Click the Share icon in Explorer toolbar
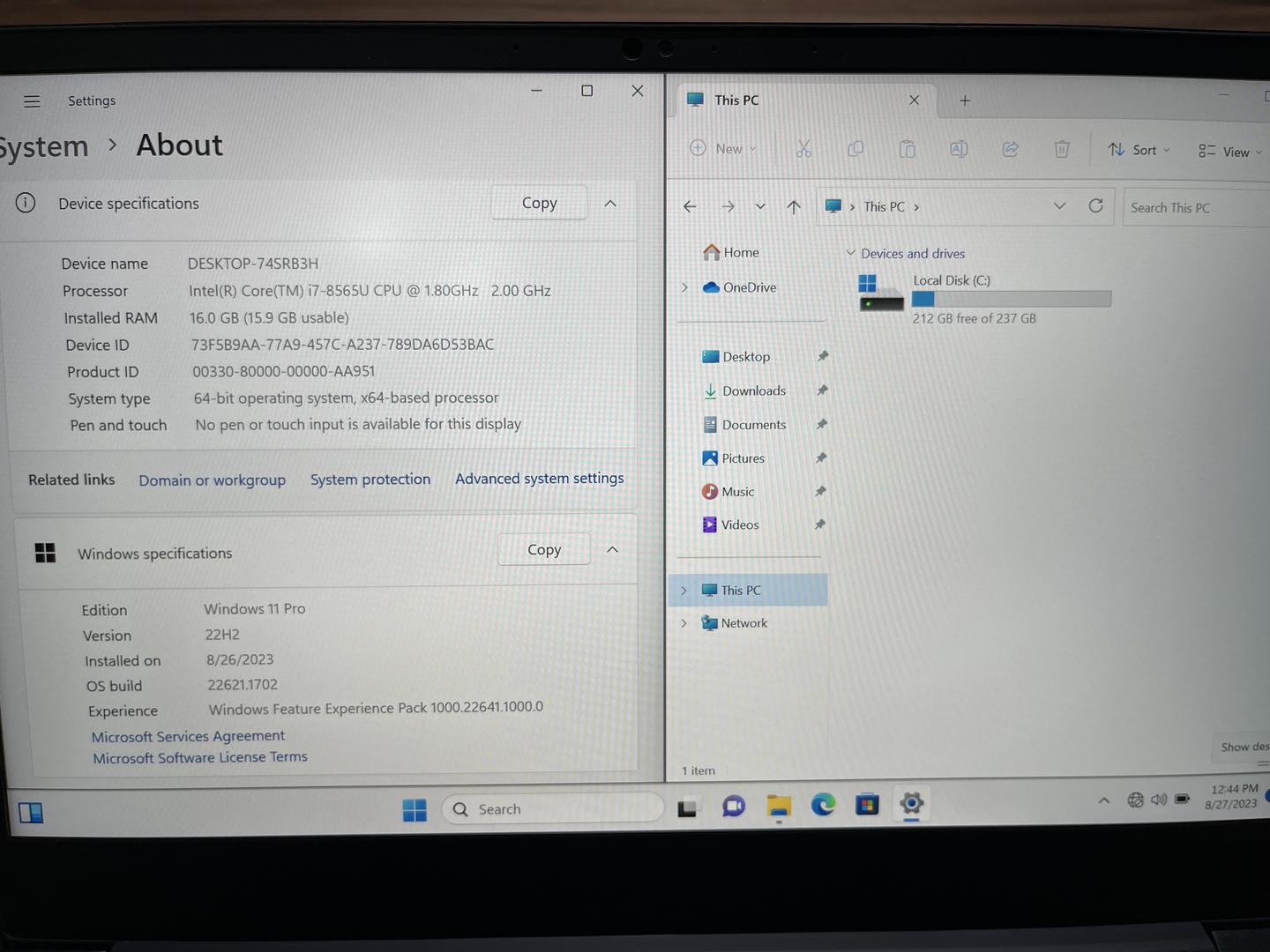The width and height of the screenshot is (1270, 952). click(x=1011, y=149)
